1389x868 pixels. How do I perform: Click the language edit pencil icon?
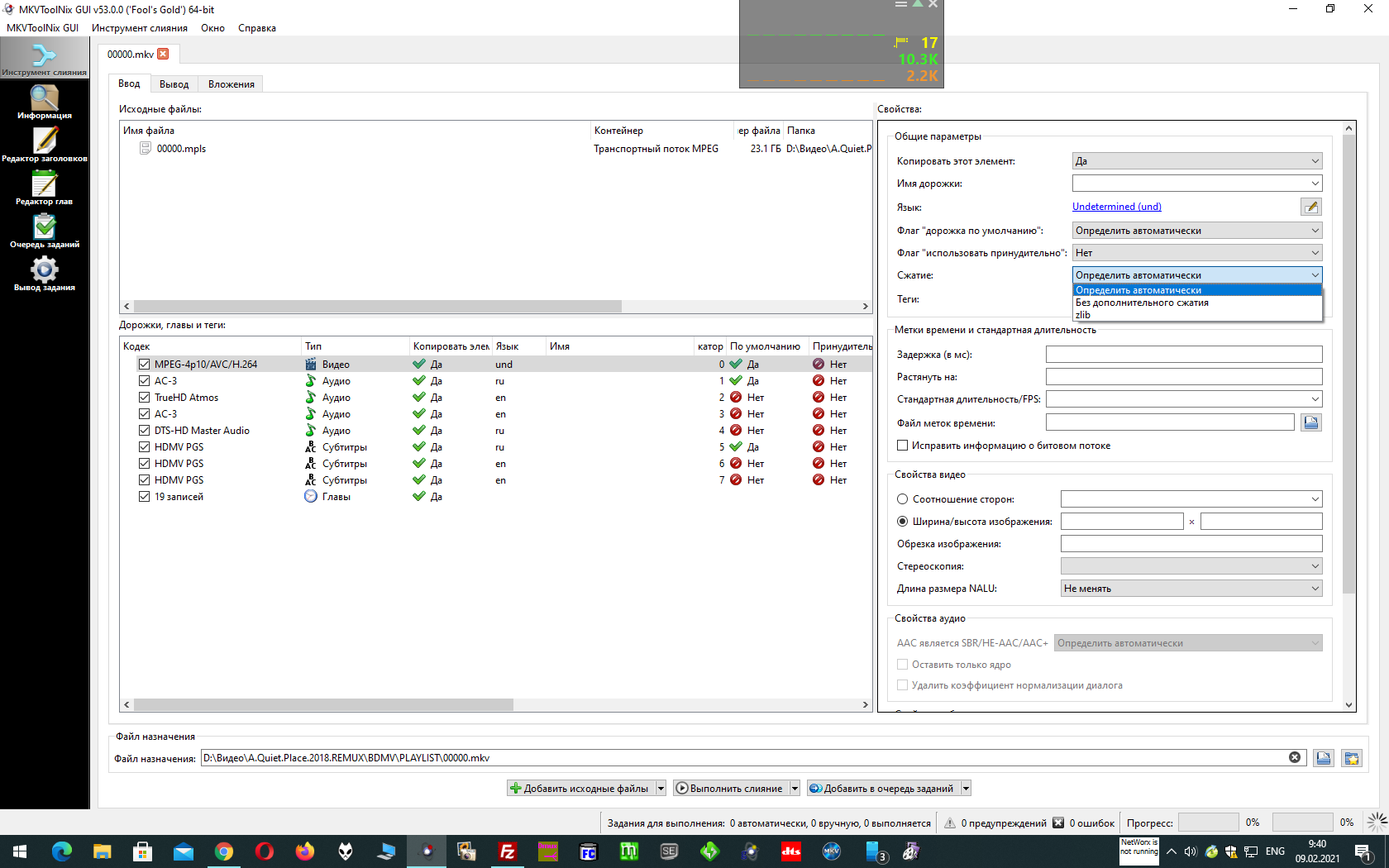pyautogui.click(x=1311, y=207)
